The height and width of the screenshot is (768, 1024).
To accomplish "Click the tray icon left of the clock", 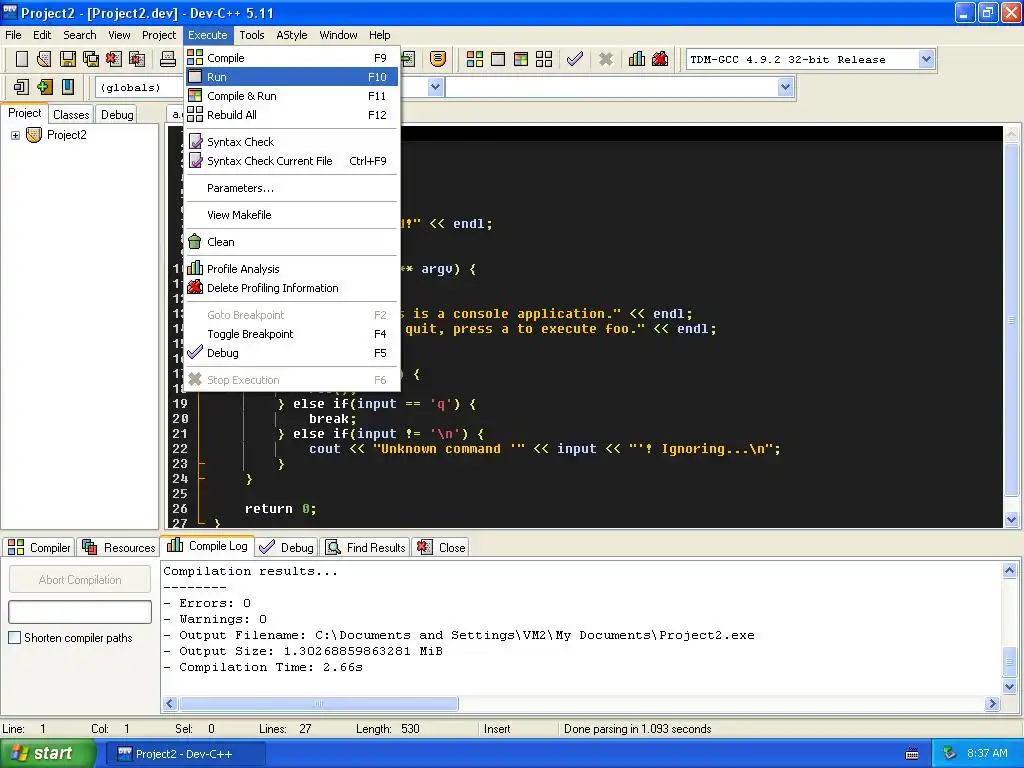I will (949, 753).
